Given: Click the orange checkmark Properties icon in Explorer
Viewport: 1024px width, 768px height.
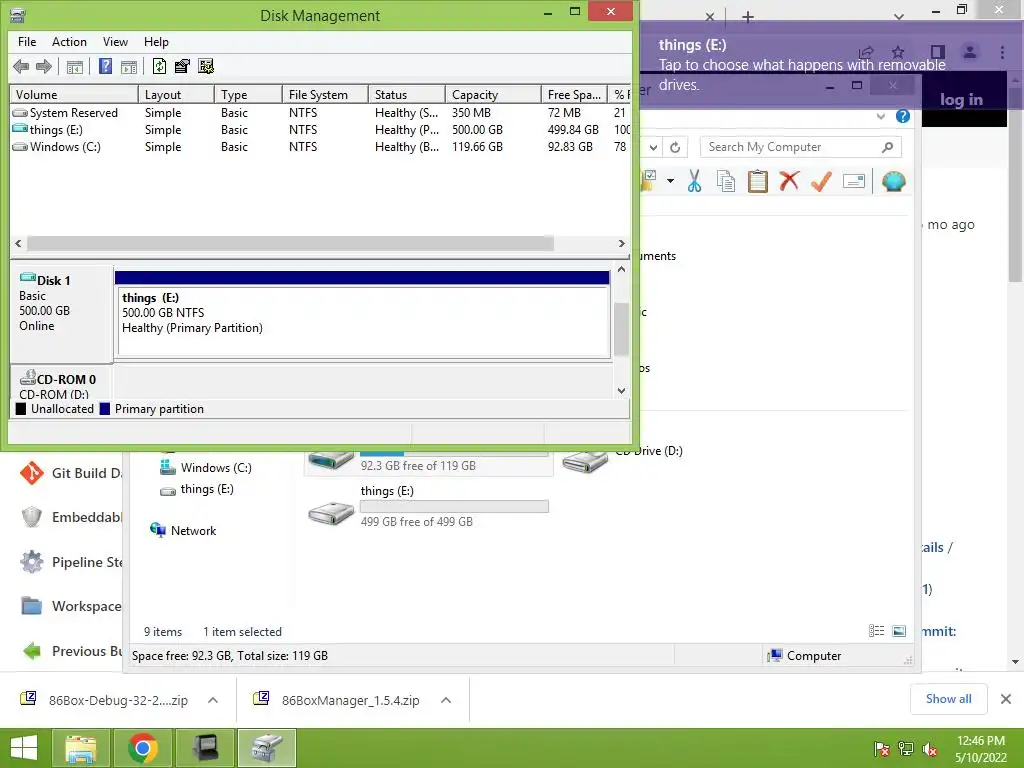Looking at the screenshot, I should pyautogui.click(x=821, y=181).
